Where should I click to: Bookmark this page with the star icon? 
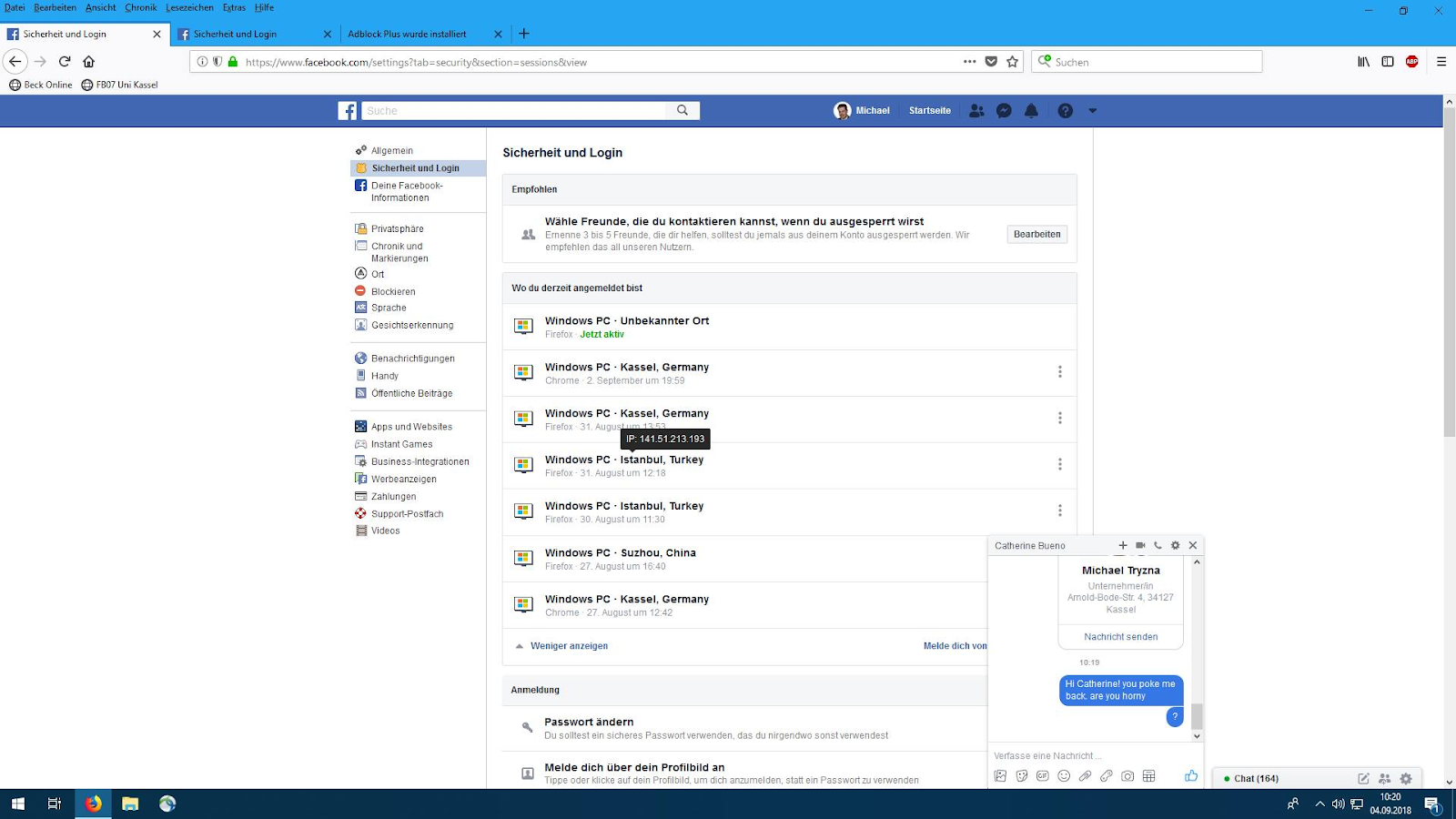tap(1012, 62)
